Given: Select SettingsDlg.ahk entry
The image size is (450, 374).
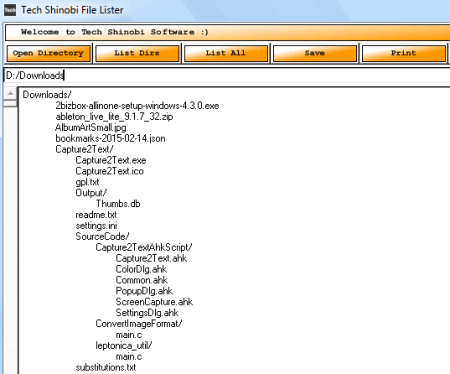Looking at the screenshot, I should [x=147, y=313].
